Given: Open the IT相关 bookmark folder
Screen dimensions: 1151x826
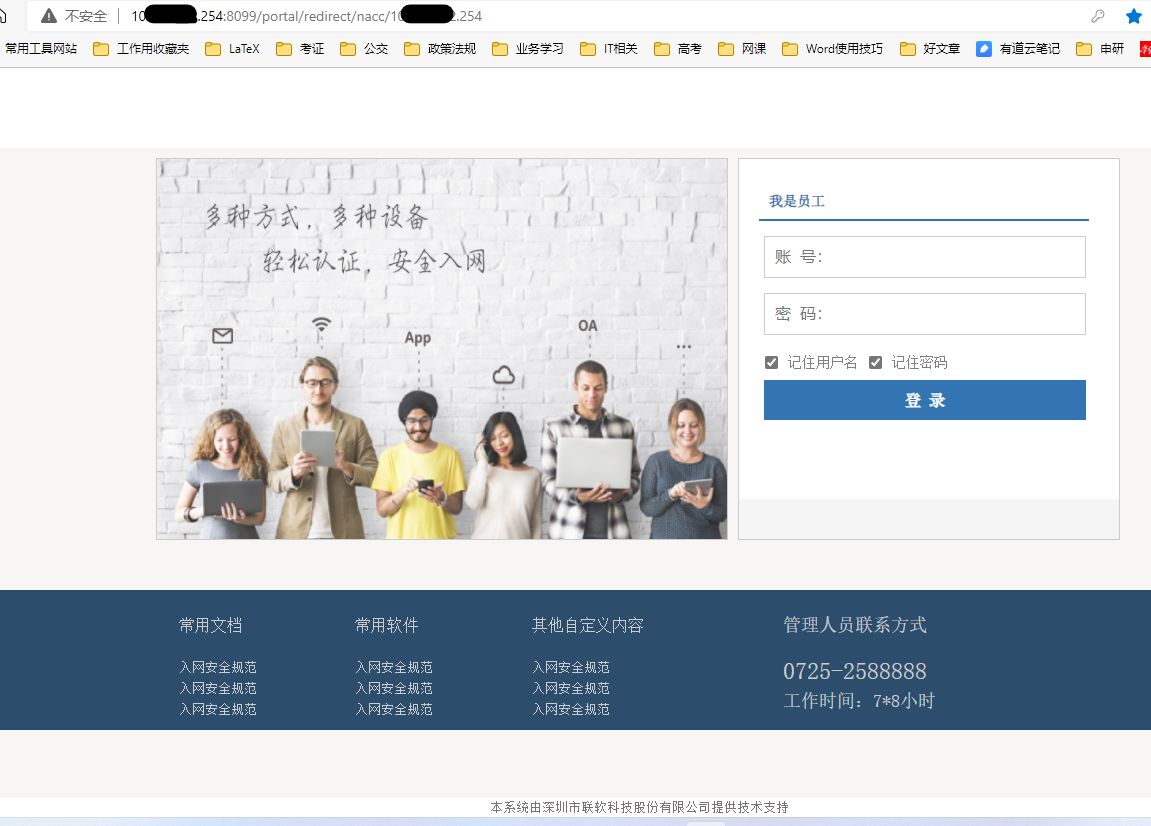Looking at the screenshot, I should (609, 48).
